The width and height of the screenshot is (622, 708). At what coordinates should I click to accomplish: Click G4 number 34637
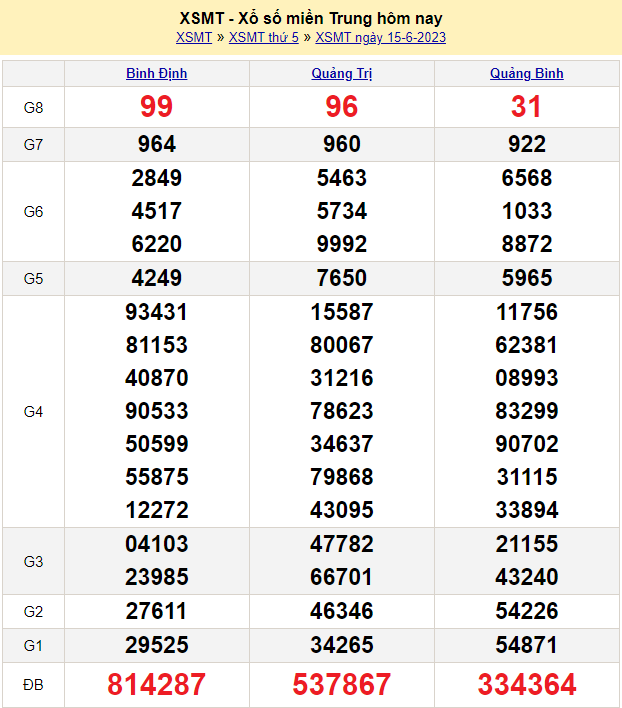coord(342,444)
